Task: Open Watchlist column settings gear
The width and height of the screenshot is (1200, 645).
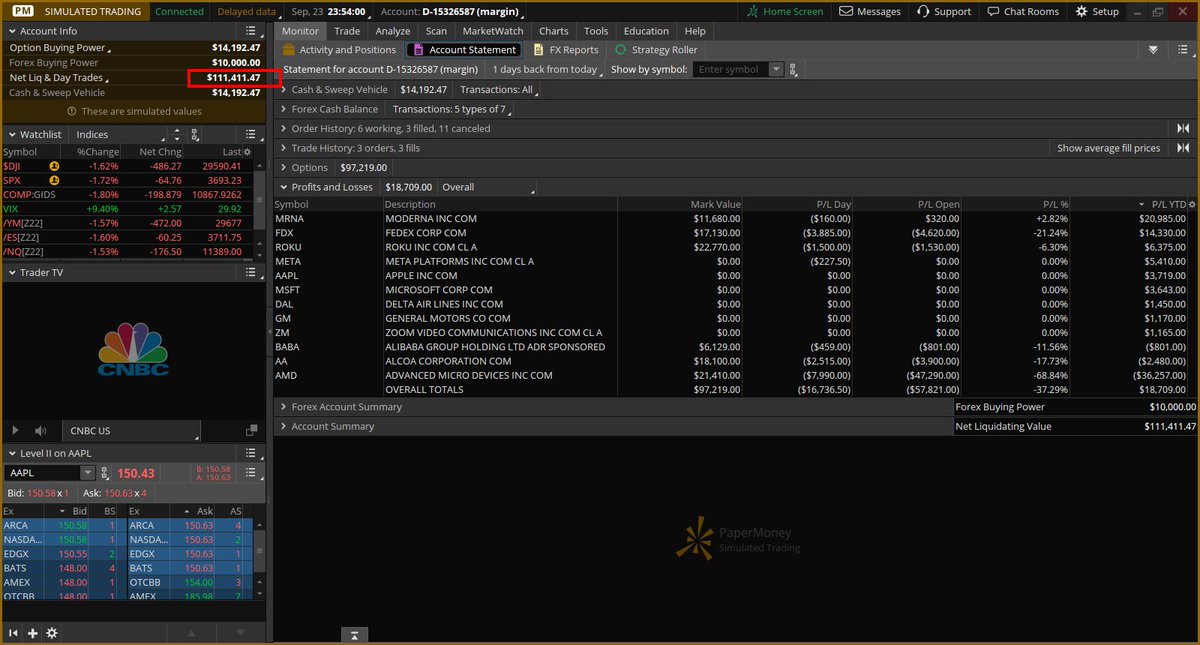Action: pos(248,151)
